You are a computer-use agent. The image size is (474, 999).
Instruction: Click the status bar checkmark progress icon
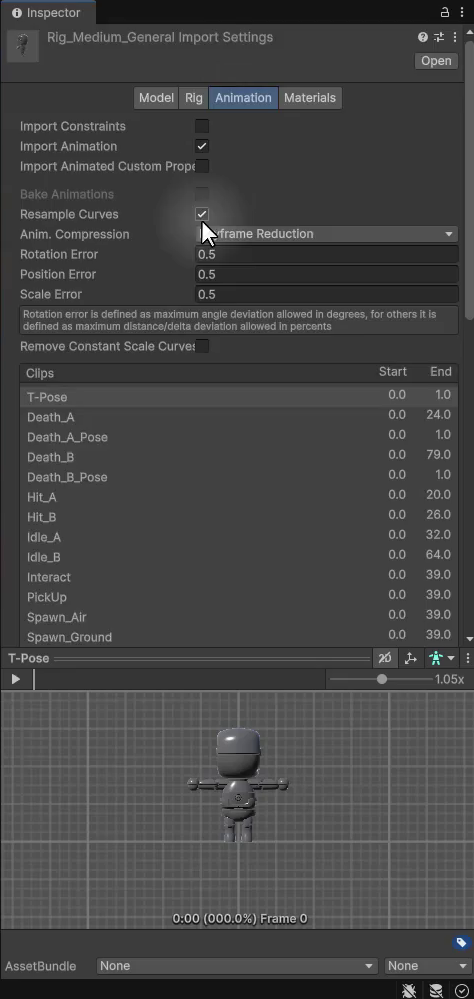click(x=462, y=990)
